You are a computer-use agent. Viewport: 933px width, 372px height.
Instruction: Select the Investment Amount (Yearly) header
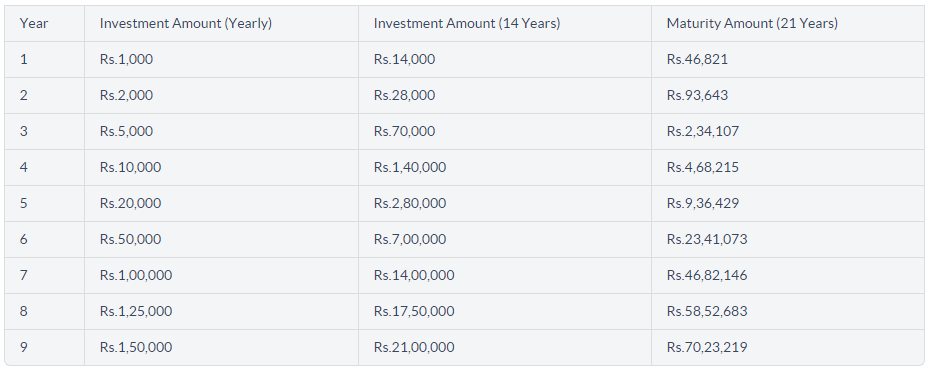[186, 23]
